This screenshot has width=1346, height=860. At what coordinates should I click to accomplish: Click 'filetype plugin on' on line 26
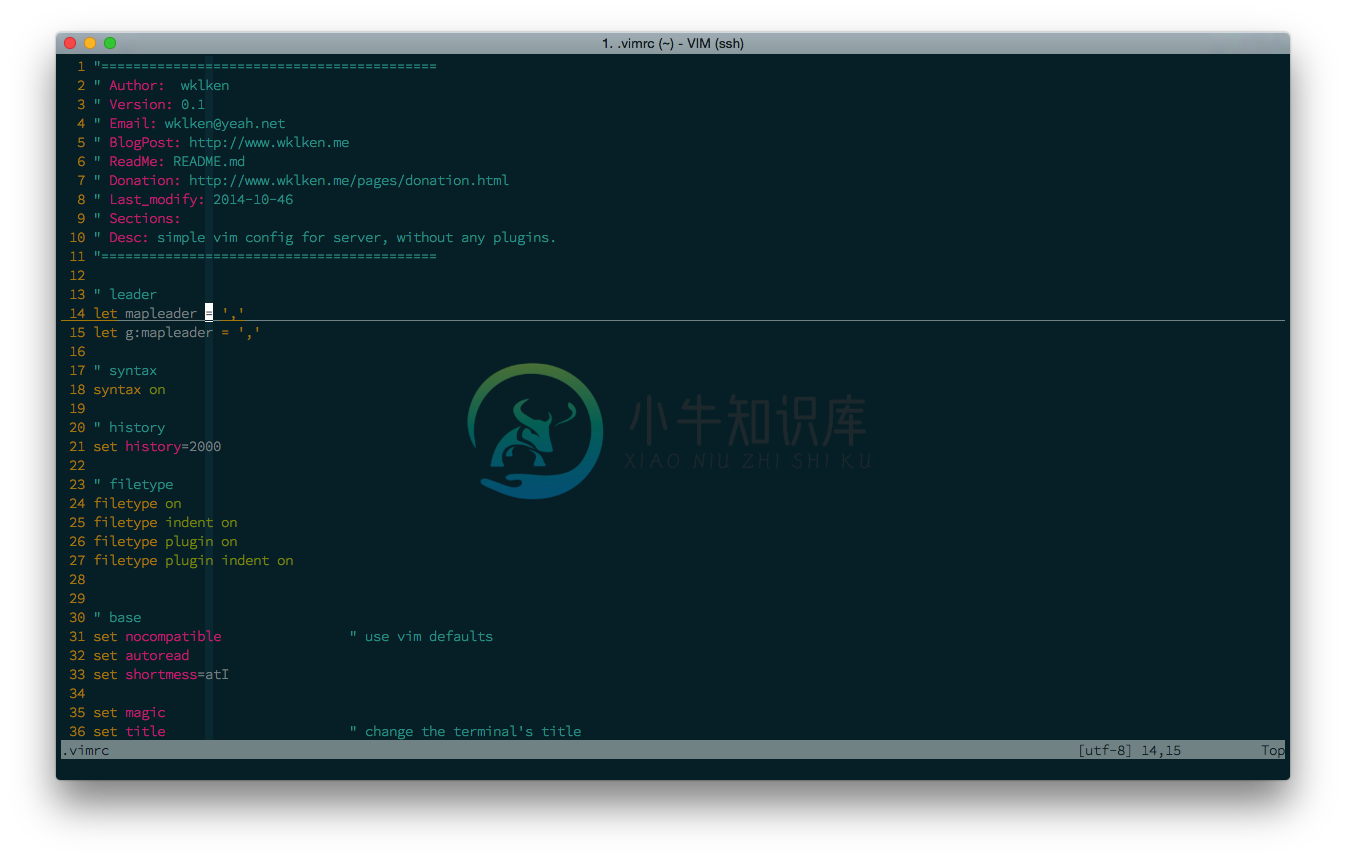(165, 541)
